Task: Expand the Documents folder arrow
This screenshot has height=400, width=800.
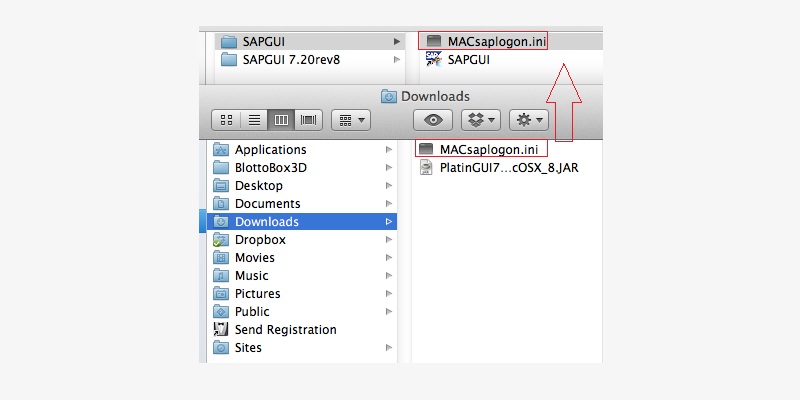Action: [389, 204]
